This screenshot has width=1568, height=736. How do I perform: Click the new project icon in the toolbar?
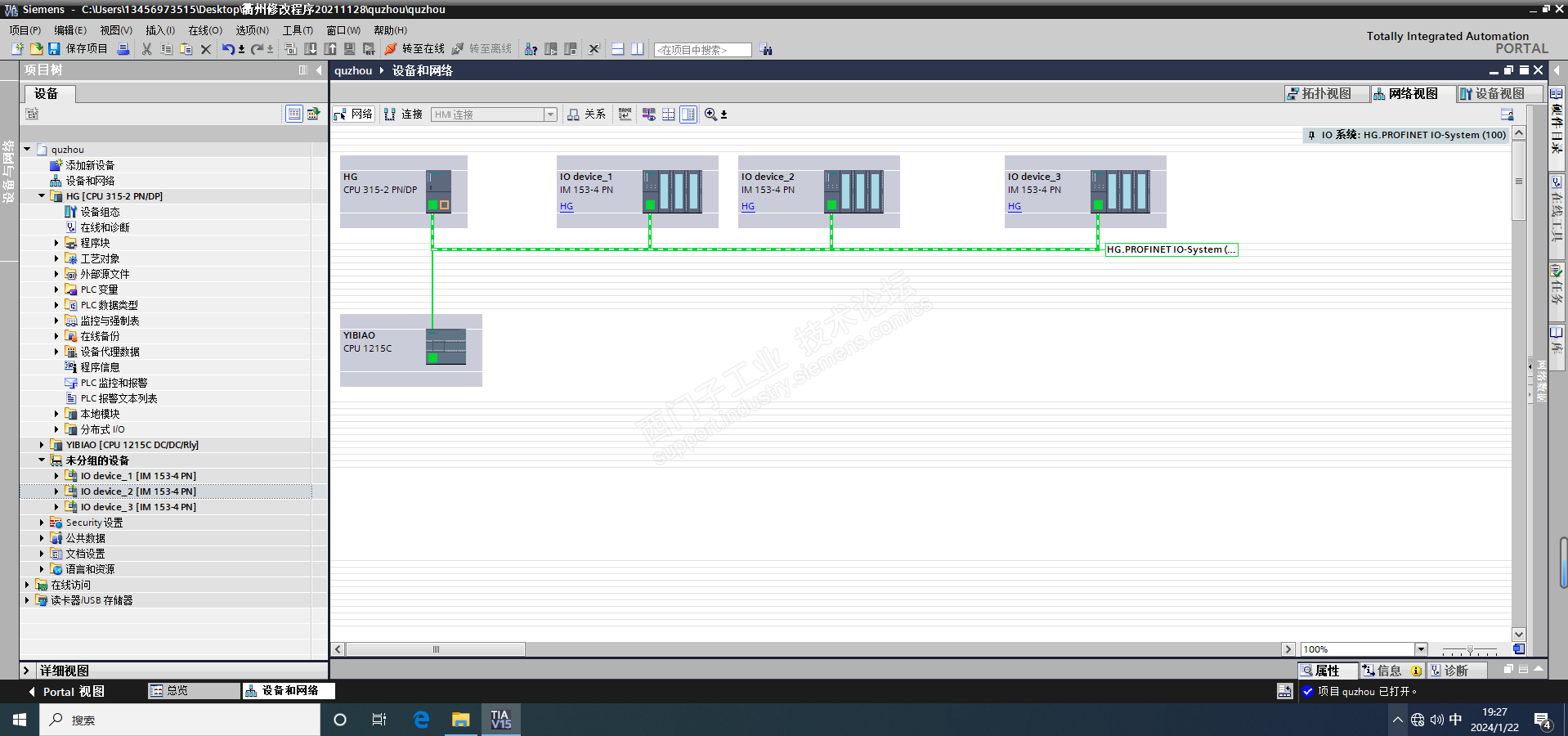coord(17,49)
